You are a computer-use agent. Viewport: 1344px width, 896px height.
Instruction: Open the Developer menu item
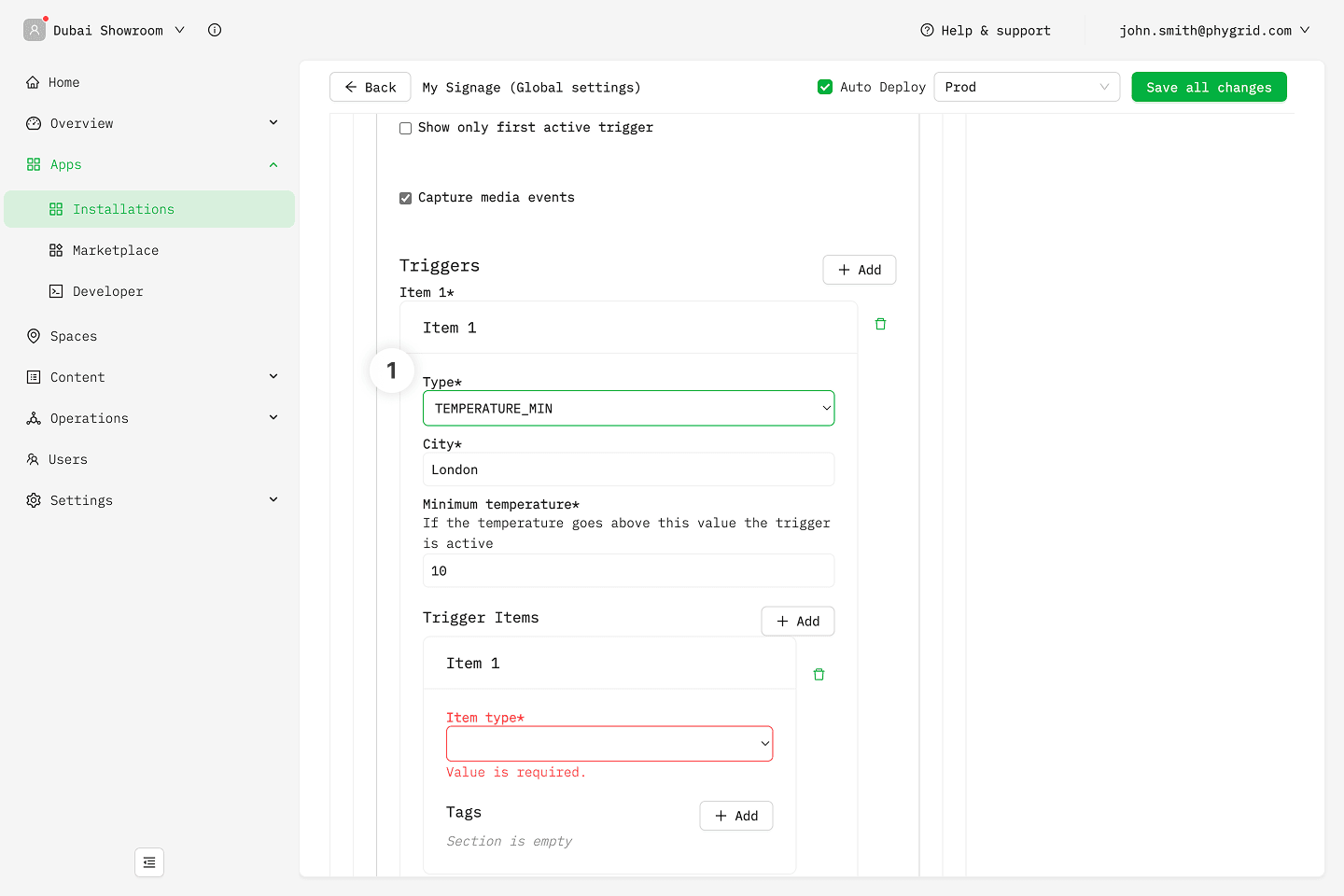(107, 291)
